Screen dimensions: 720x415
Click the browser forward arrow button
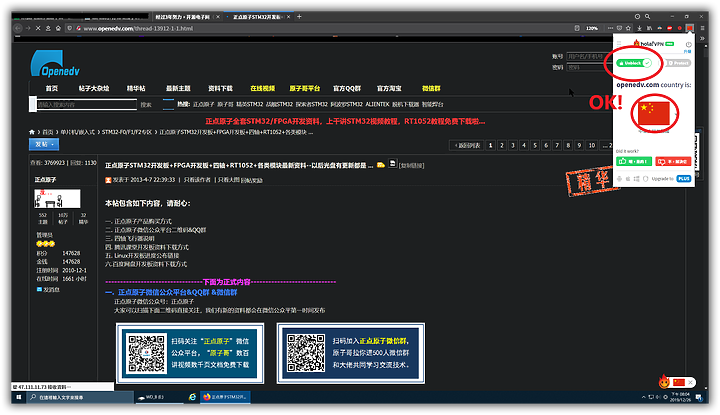point(28,28)
